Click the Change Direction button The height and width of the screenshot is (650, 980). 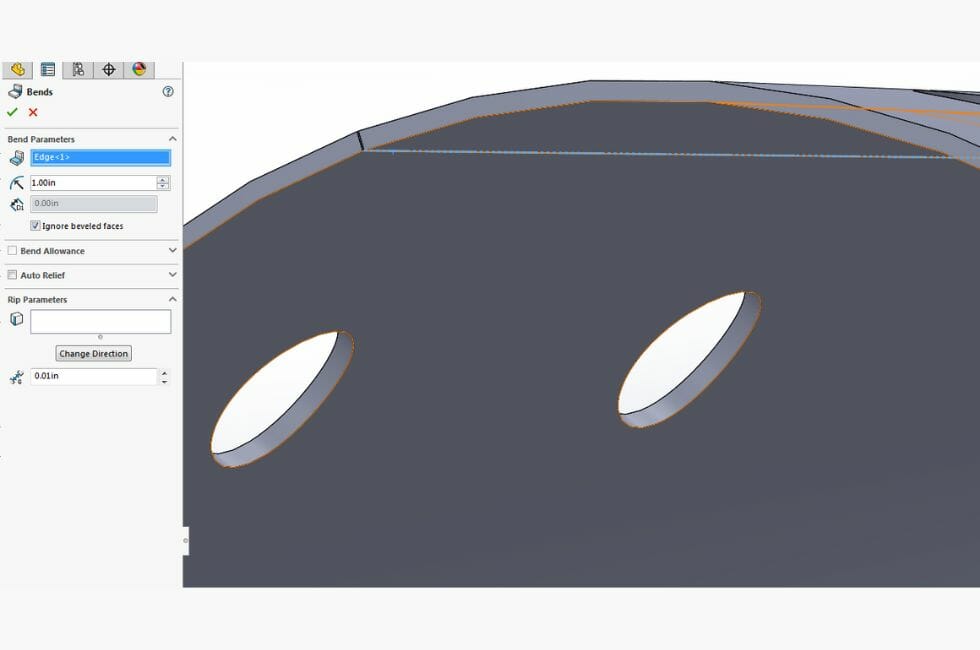click(x=93, y=353)
